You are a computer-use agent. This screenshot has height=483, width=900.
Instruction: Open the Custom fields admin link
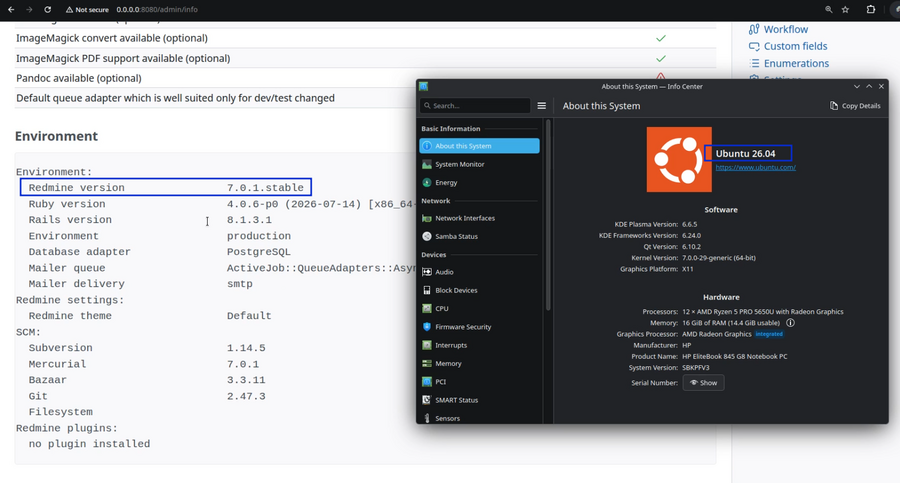795,46
